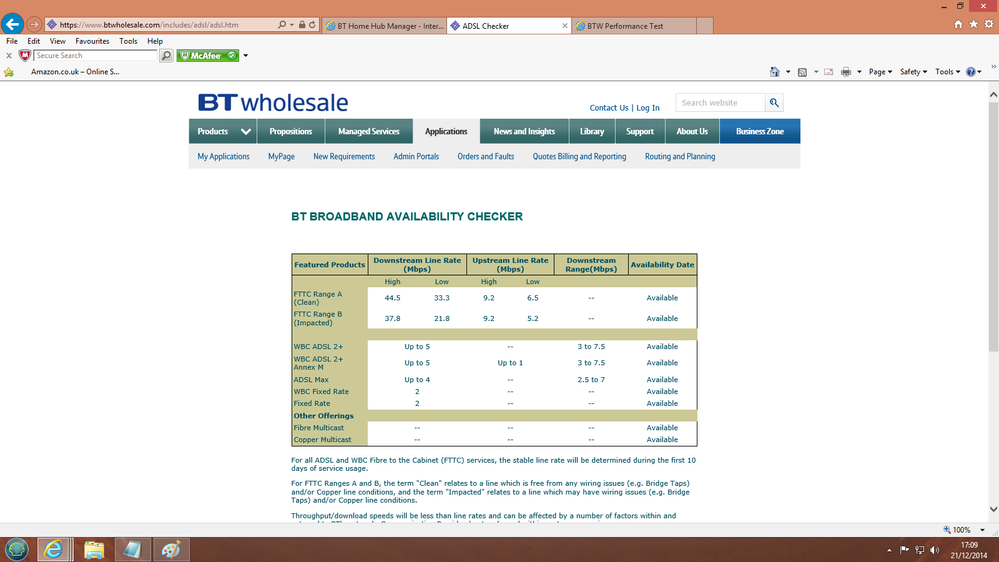This screenshot has width=999, height=562.
Task: Open Quotes Billing and Reporting link
Action: [579, 156]
